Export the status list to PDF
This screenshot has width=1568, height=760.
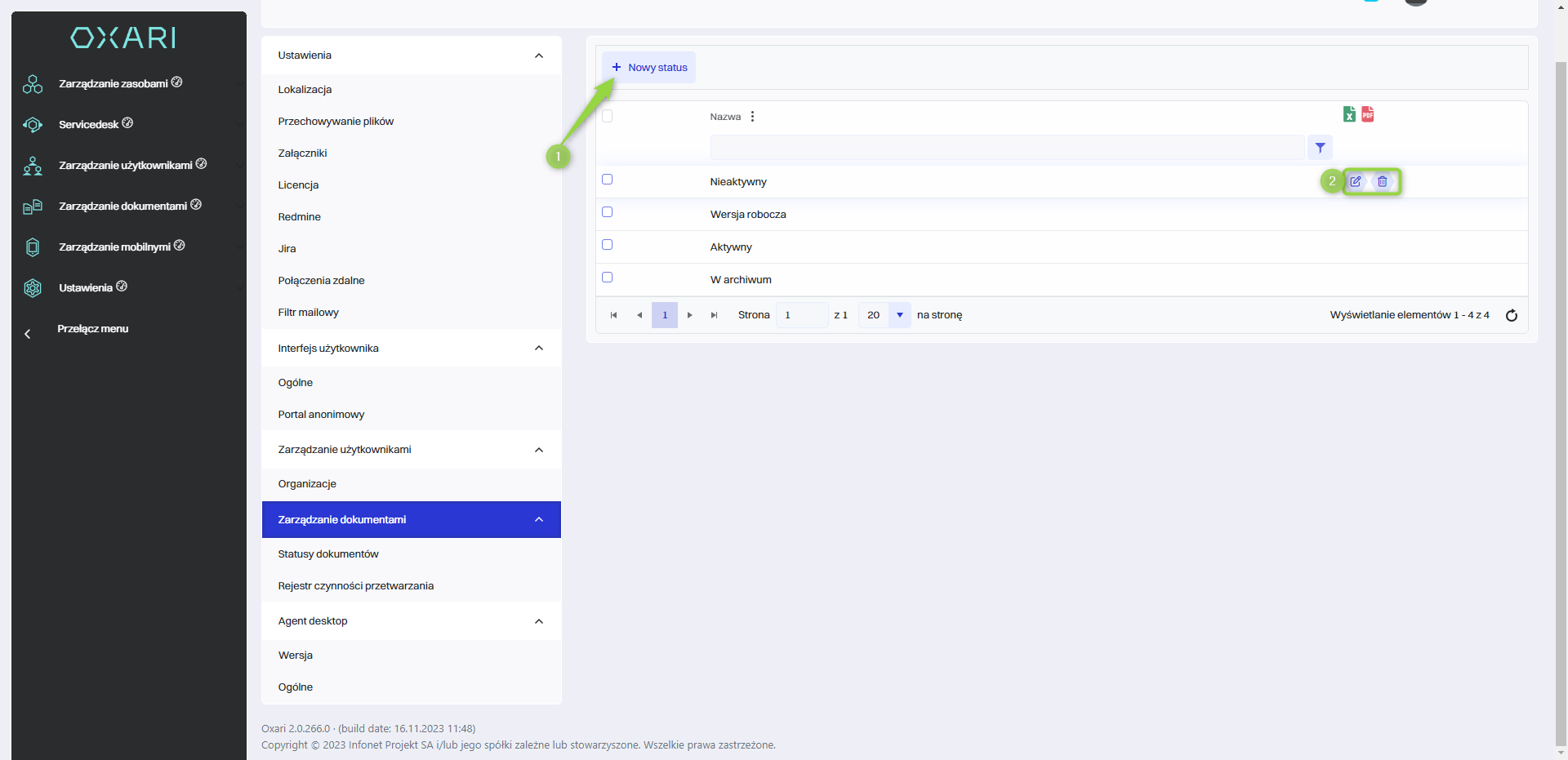[1368, 115]
